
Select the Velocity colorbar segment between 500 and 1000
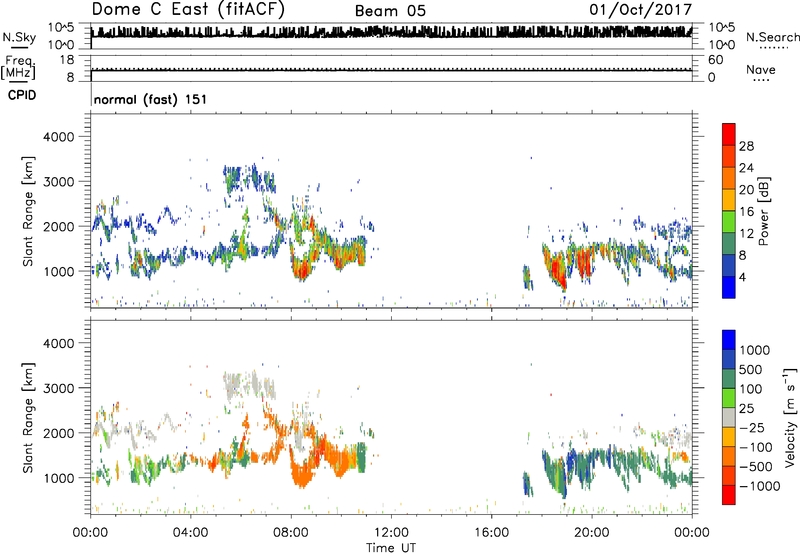[x=729, y=360]
